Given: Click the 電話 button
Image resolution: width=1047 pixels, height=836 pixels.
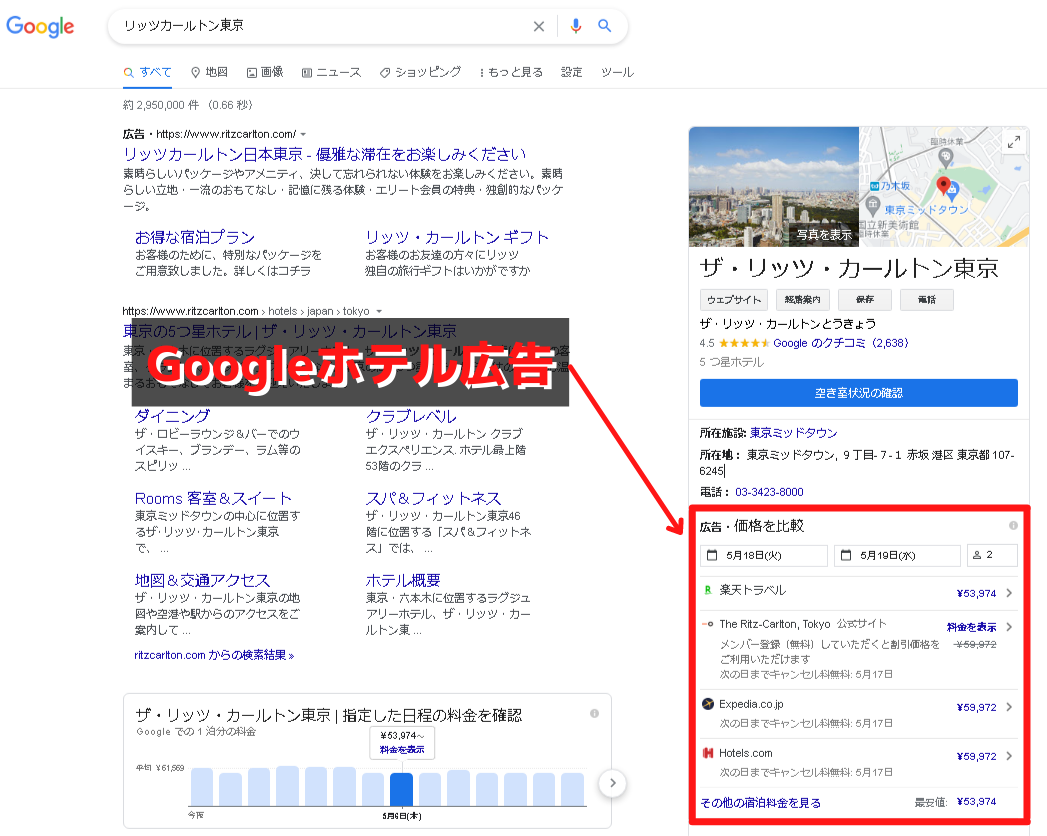Looking at the screenshot, I should coord(927,300).
